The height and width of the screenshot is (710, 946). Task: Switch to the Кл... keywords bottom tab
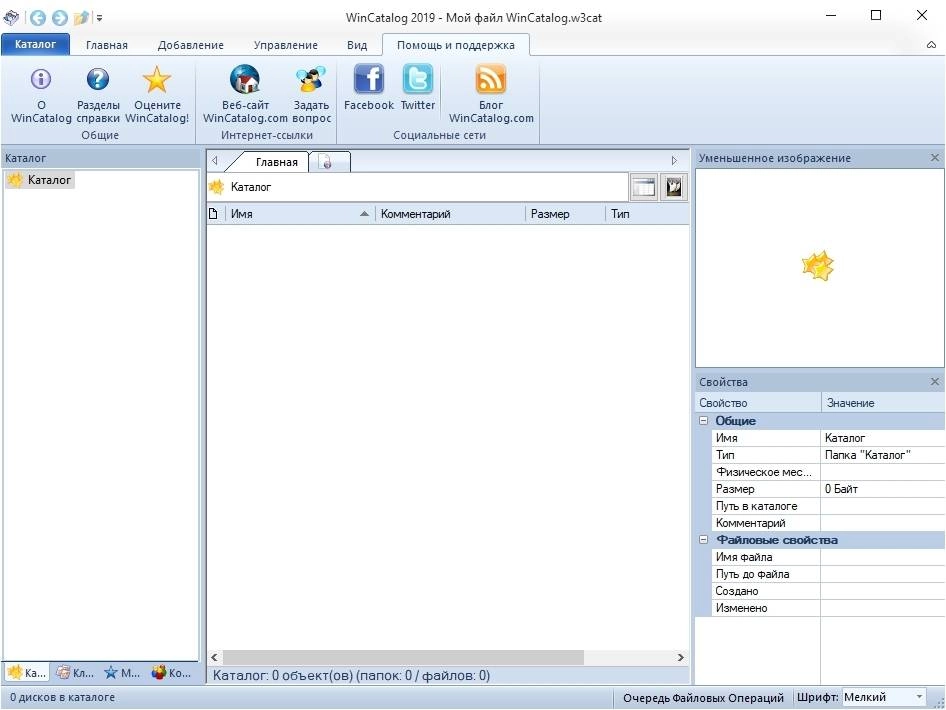pyautogui.click(x=75, y=673)
